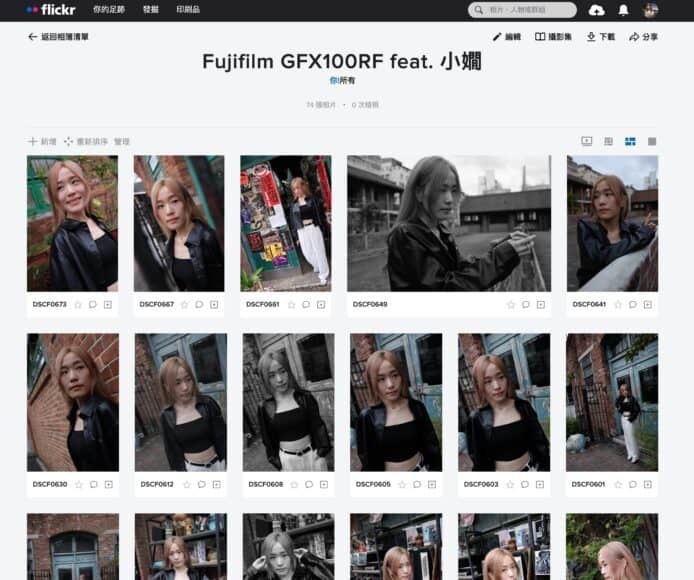
Task: Open the share arrow 分享
Action: [643, 37]
